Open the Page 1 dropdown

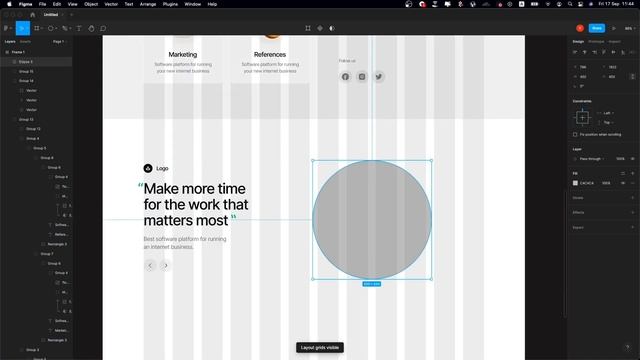(x=60, y=42)
